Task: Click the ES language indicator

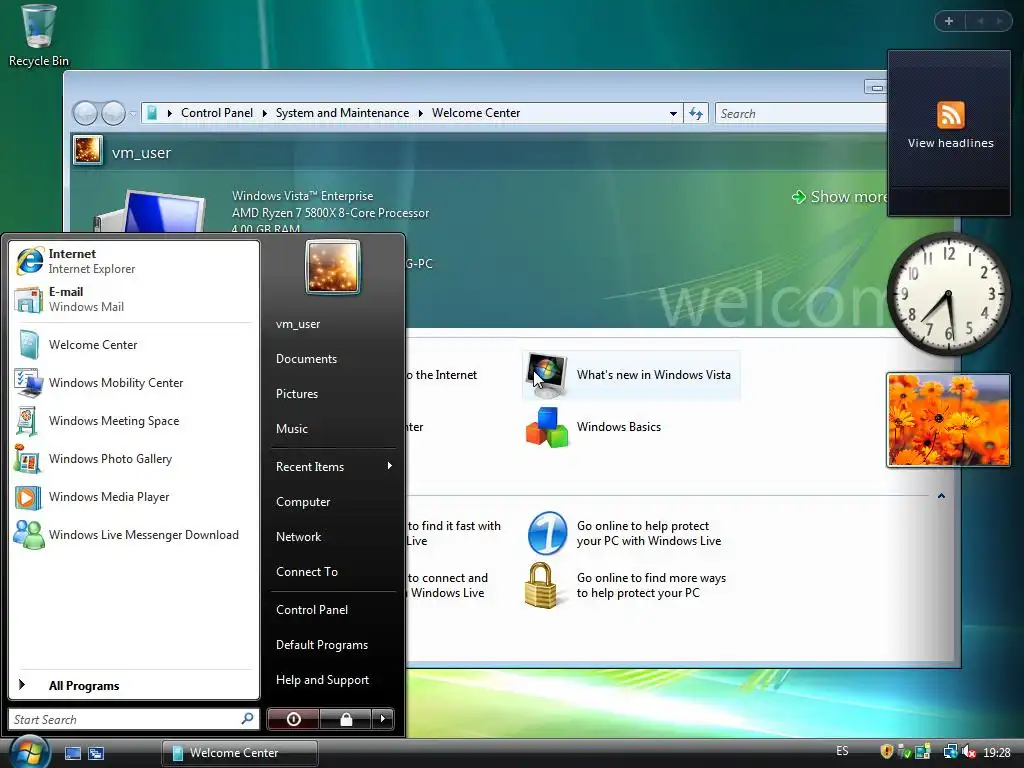Action: click(842, 751)
